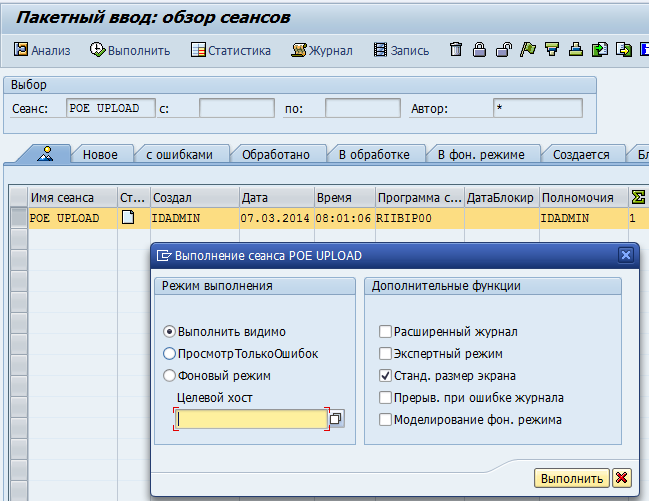Select the overview tab with mountain icon

[x=45, y=154]
